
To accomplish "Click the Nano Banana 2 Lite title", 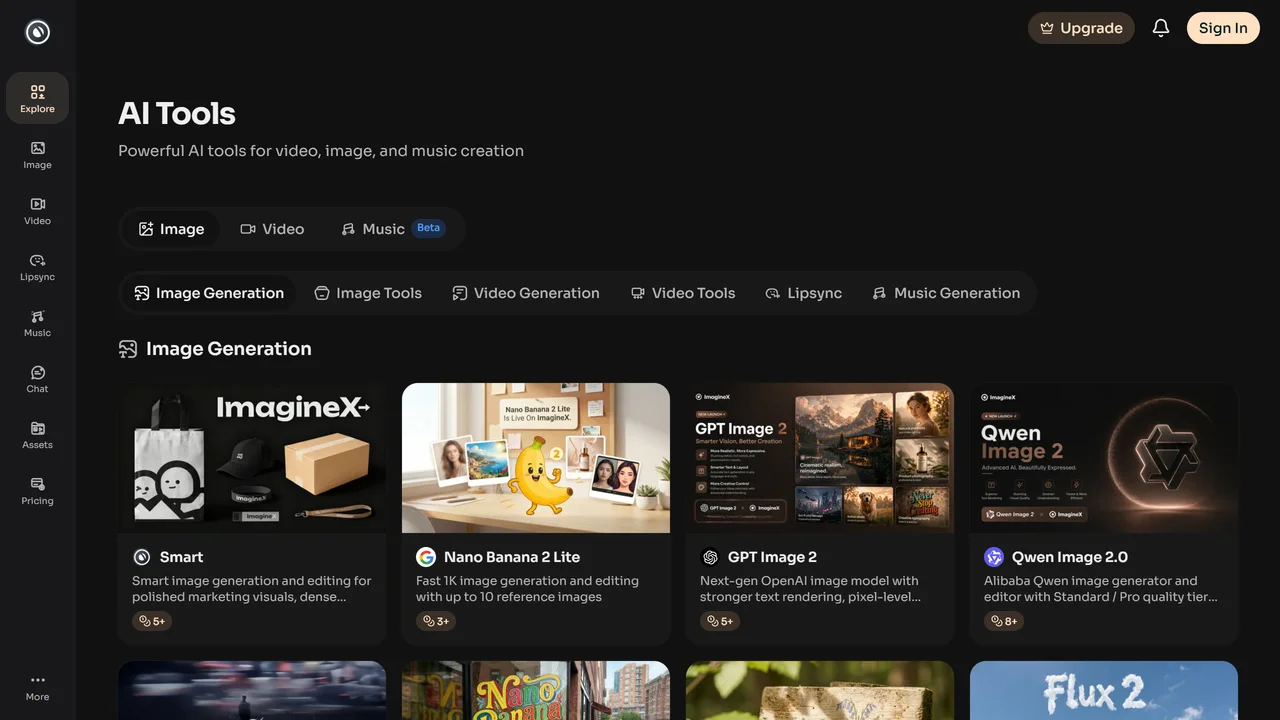I will (512, 557).
